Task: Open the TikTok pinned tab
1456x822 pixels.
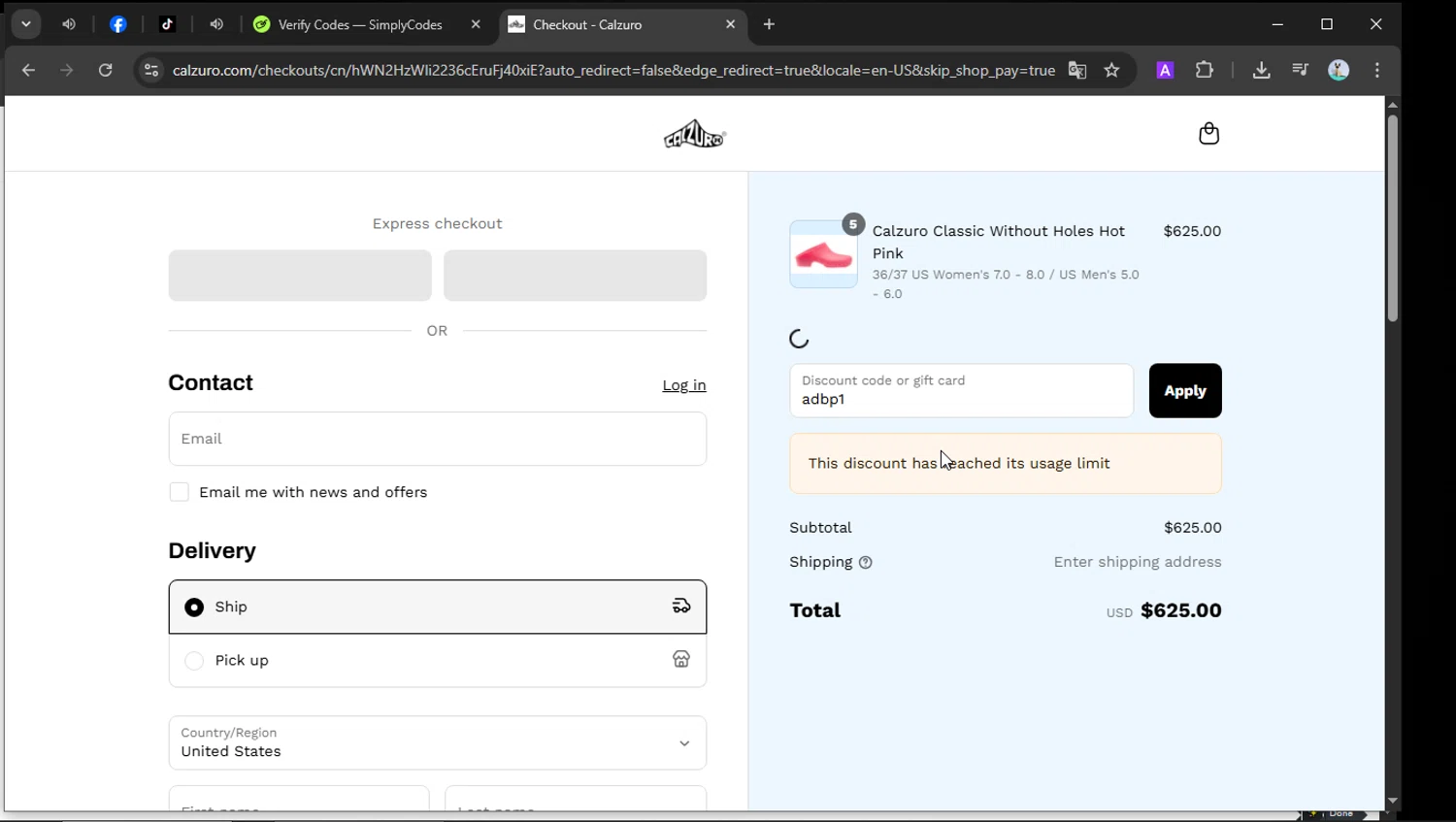Action: 168,24
